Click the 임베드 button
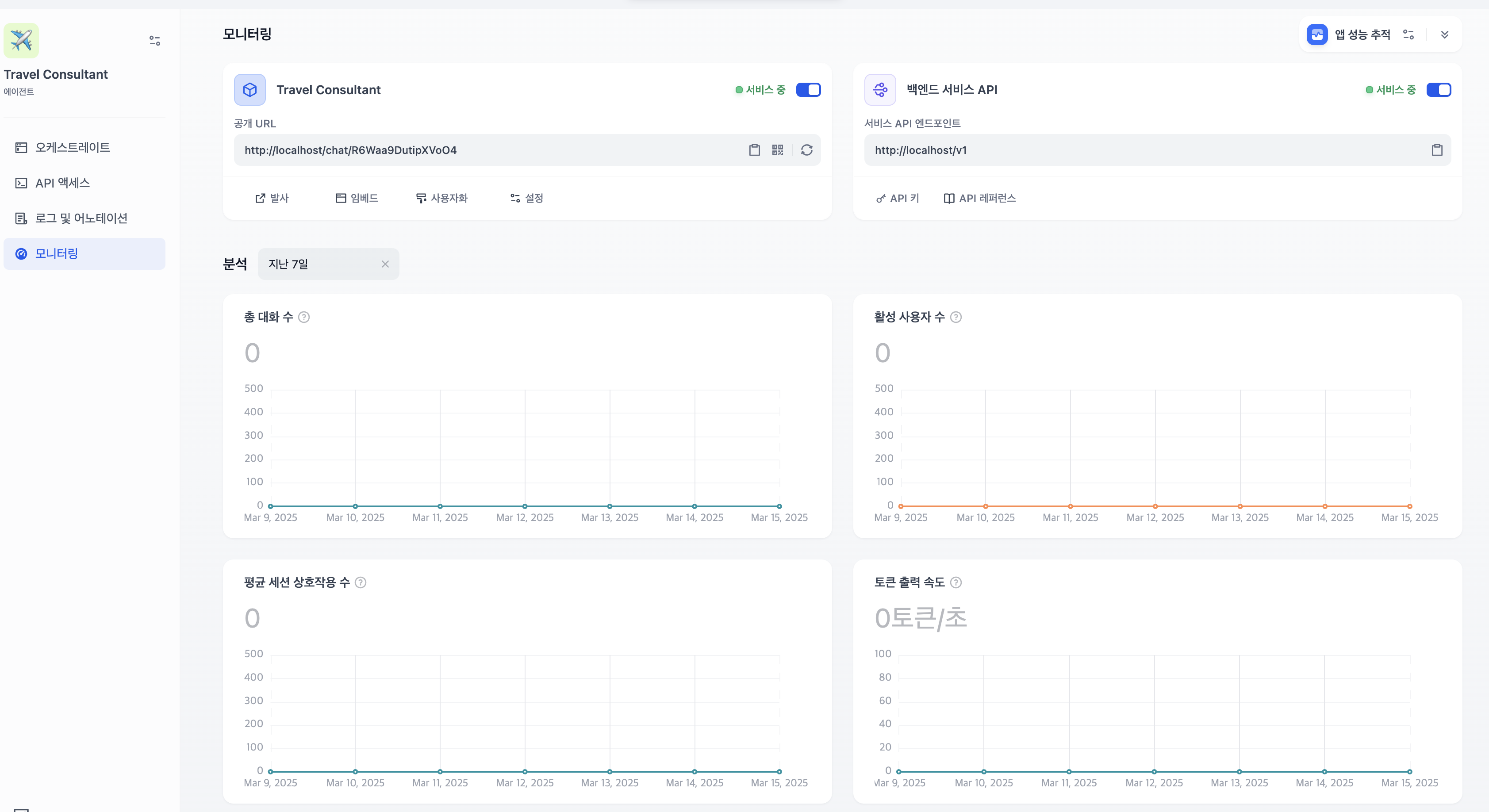This screenshot has height=812, width=1489. pyautogui.click(x=357, y=198)
